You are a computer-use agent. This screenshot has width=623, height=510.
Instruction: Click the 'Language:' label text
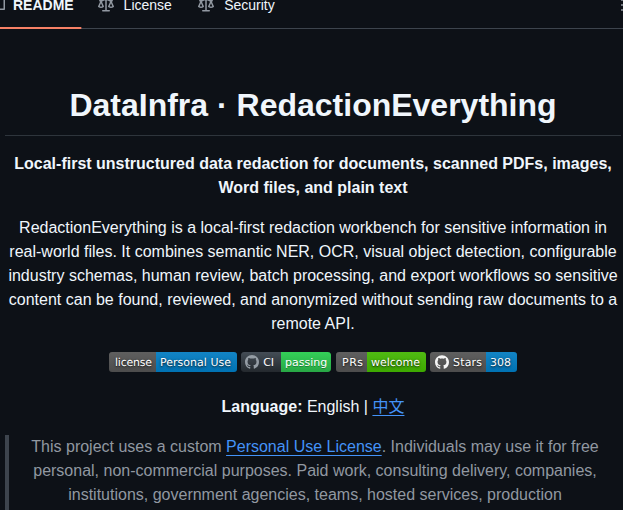coord(262,406)
